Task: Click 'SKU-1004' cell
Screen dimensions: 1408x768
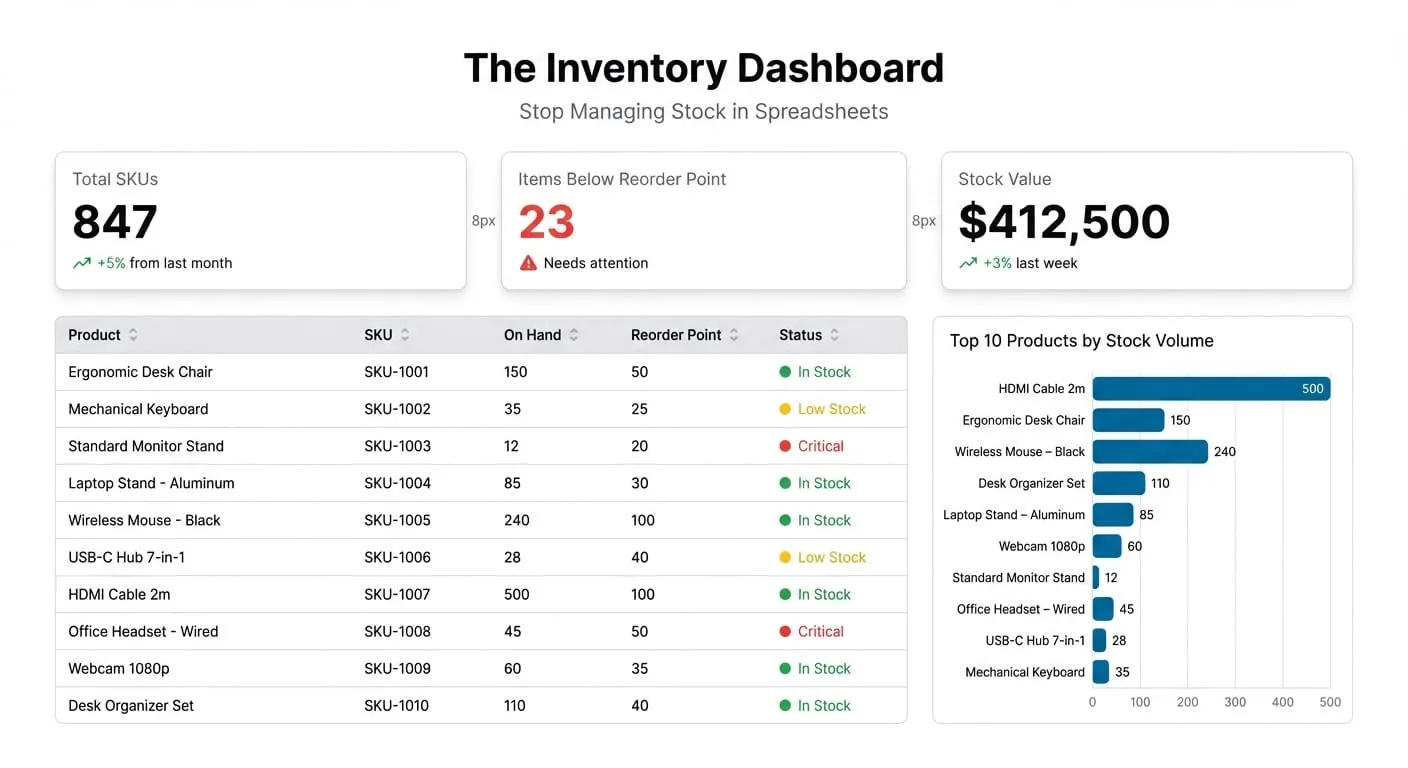Action: pos(397,483)
